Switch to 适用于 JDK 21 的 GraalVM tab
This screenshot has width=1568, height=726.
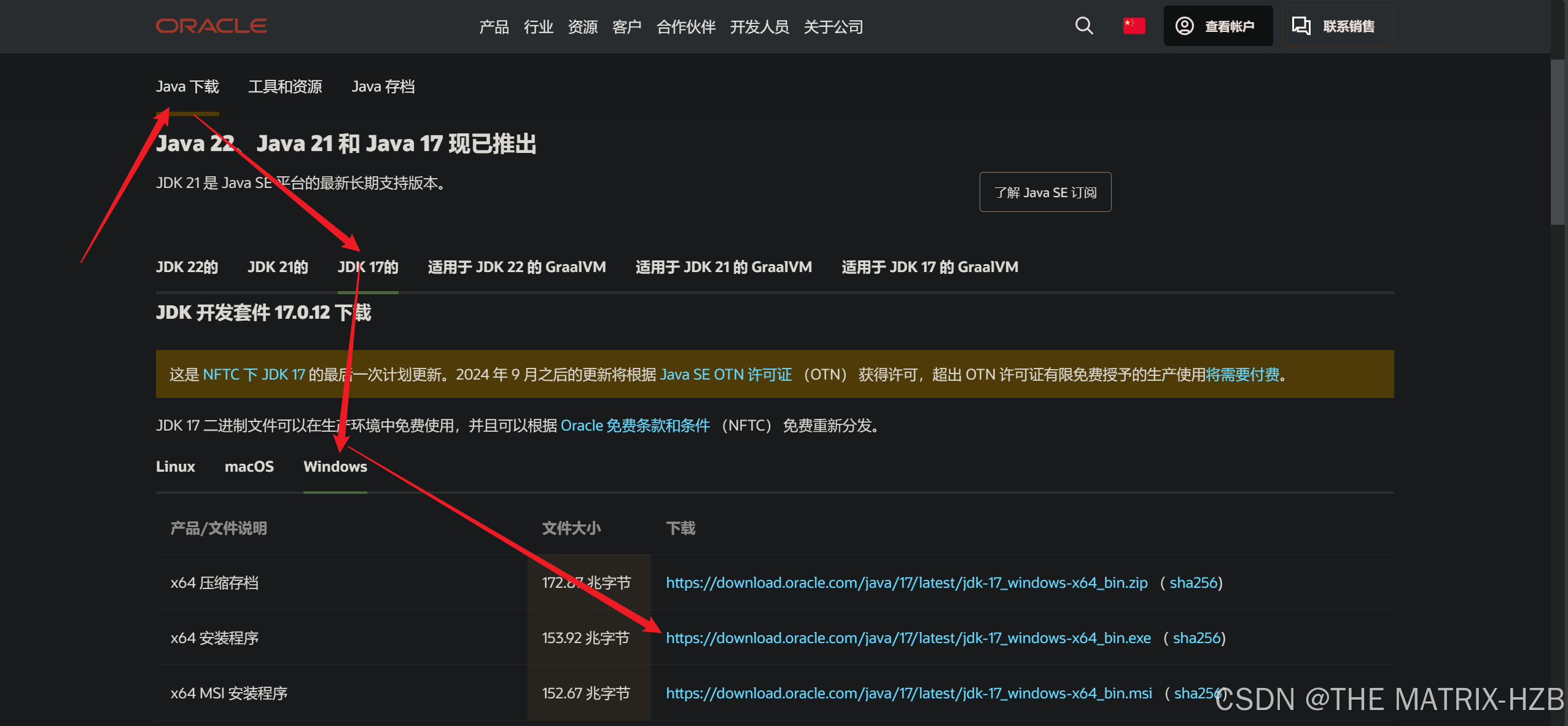pyautogui.click(x=724, y=267)
